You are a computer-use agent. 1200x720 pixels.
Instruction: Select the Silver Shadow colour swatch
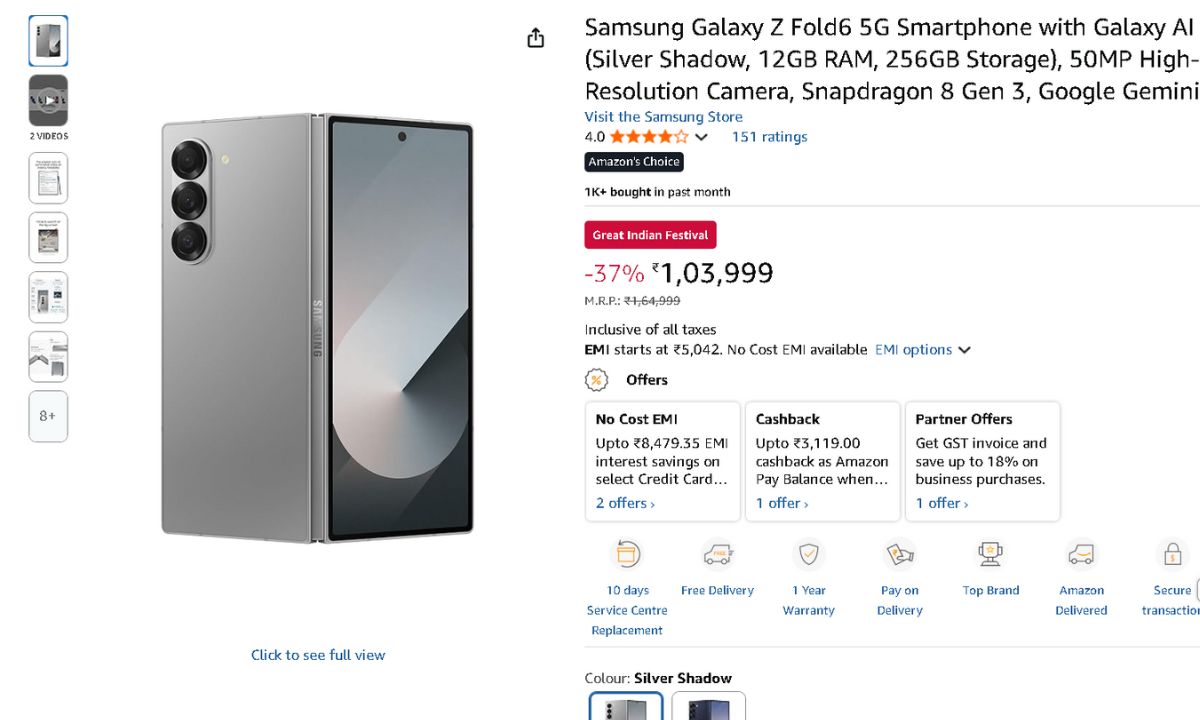pos(625,706)
